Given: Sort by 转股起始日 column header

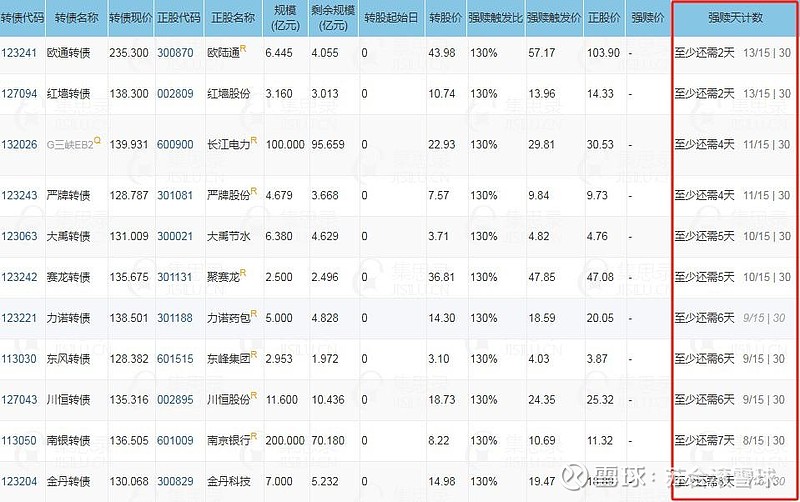Looking at the screenshot, I should (391, 18).
